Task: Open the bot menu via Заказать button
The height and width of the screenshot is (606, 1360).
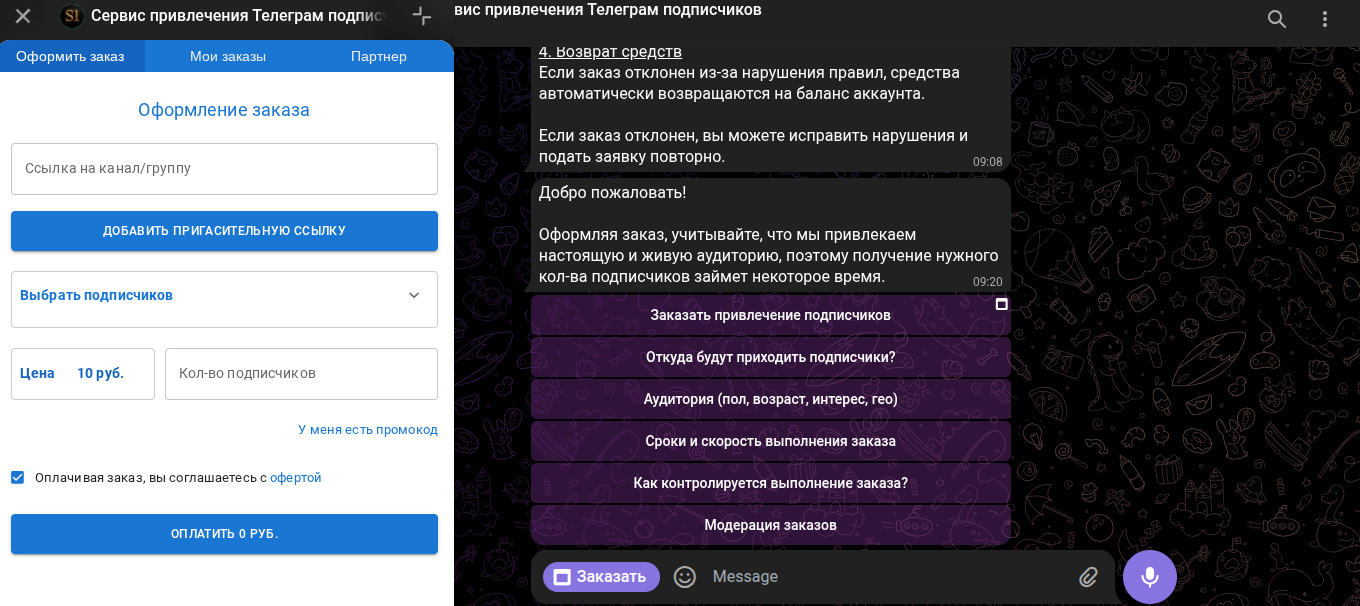Action: click(600, 577)
